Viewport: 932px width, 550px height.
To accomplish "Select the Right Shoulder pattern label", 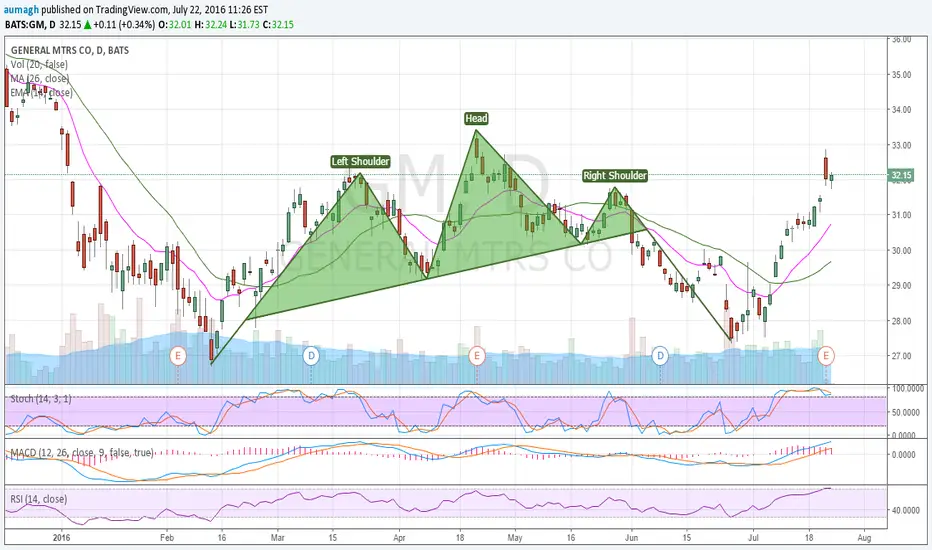I will coord(615,175).
